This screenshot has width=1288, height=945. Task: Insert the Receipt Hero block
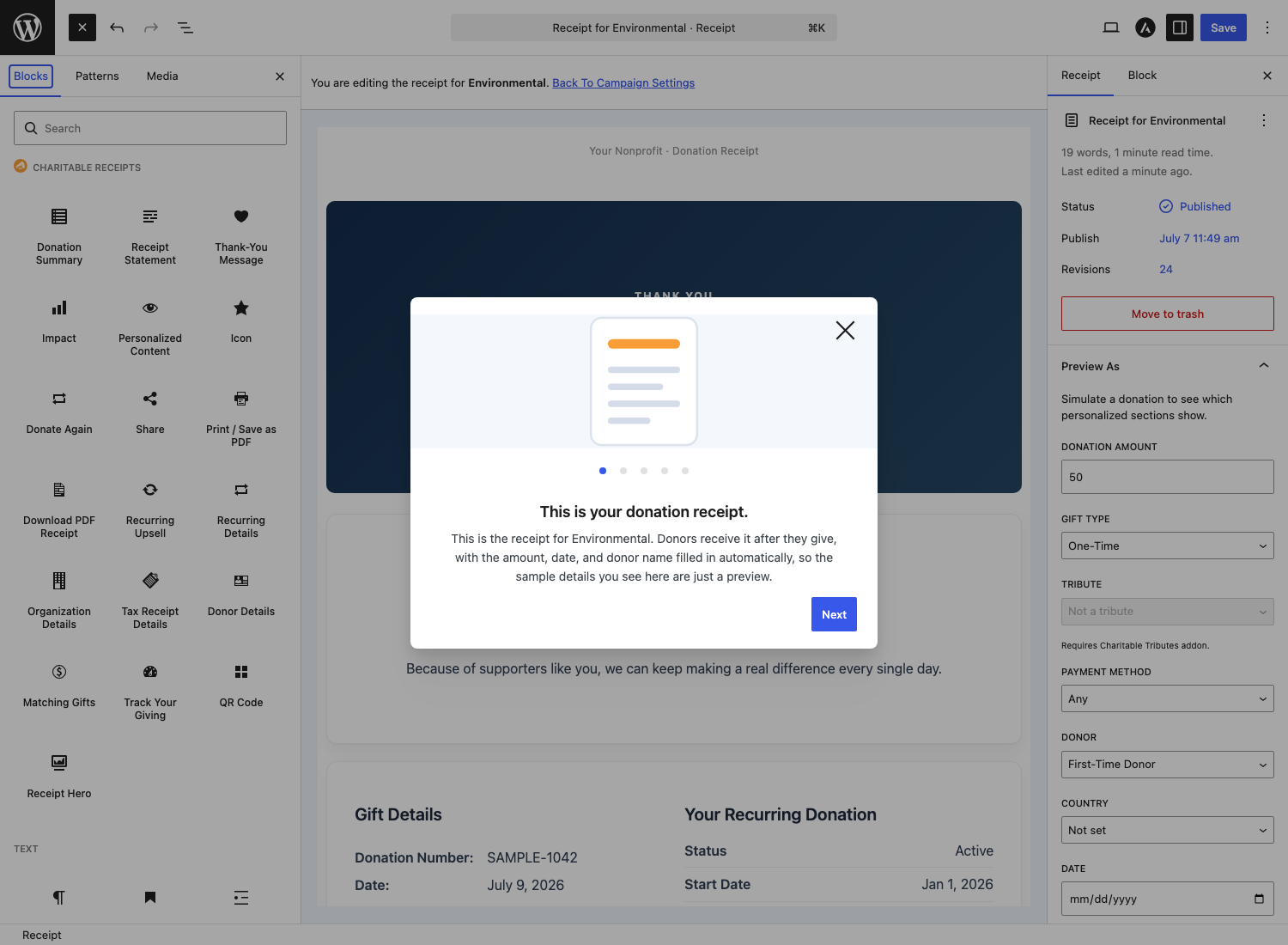pyautogui.click(x=59, y=777)
